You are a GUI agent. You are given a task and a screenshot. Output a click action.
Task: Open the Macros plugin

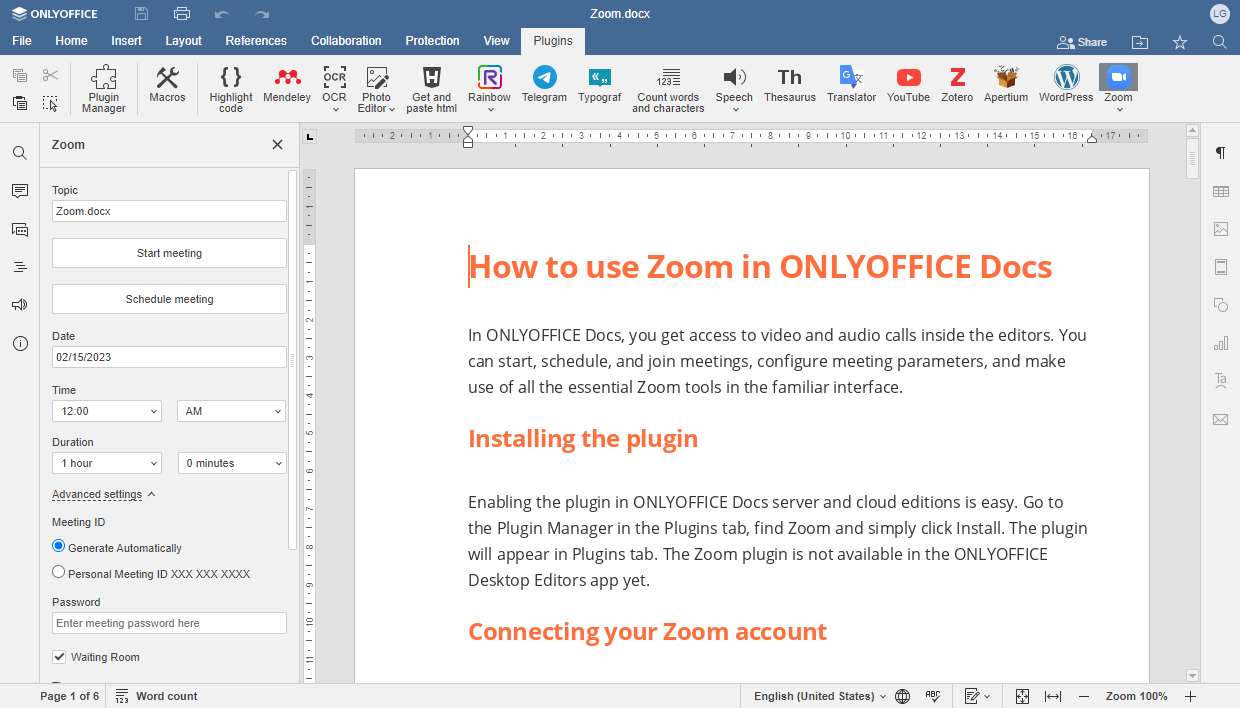click(x=167, y=84)
